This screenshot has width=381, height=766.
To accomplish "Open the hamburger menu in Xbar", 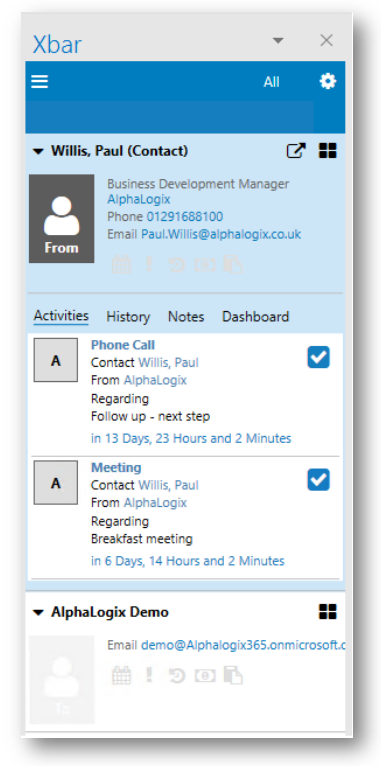I will pyautogui.click(x=40, y=81).
